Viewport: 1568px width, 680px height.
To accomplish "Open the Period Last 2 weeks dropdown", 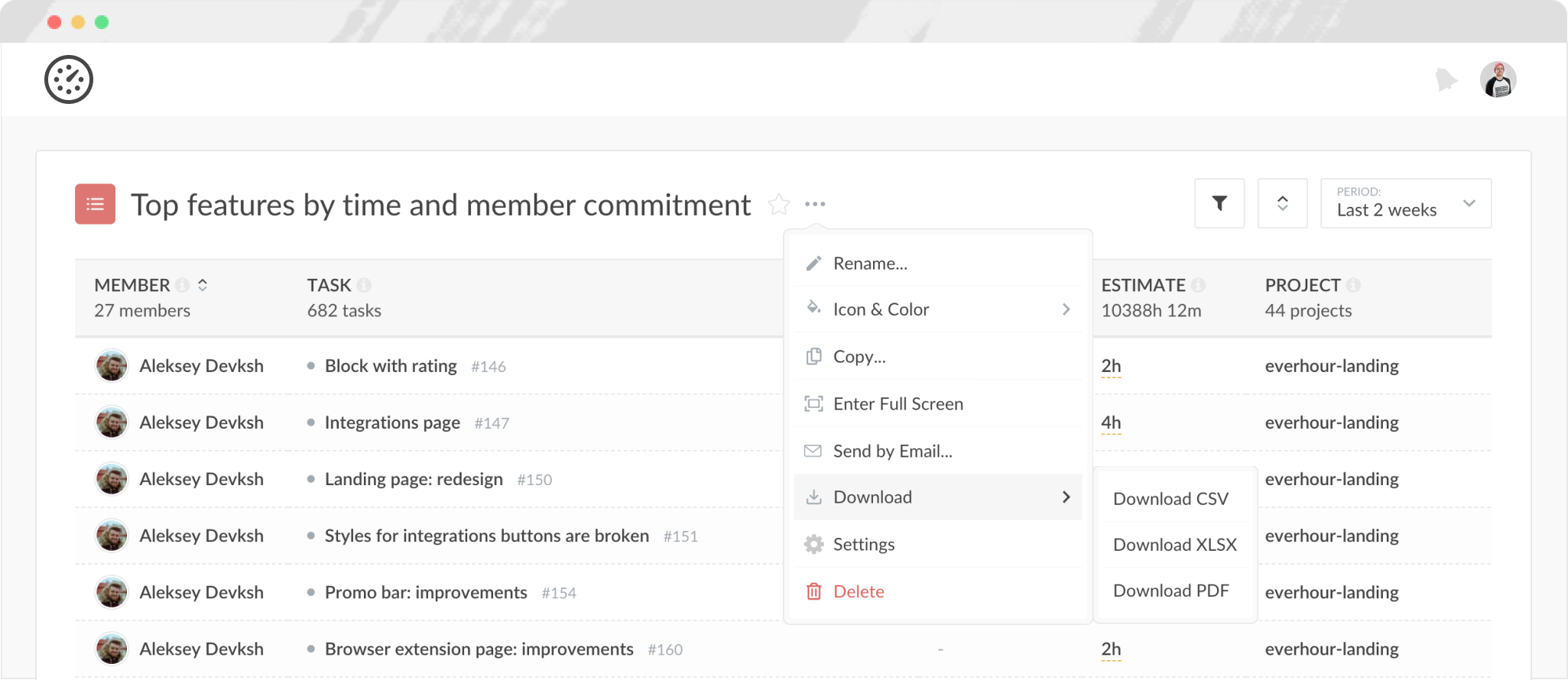I will (x=1405, y=203).
